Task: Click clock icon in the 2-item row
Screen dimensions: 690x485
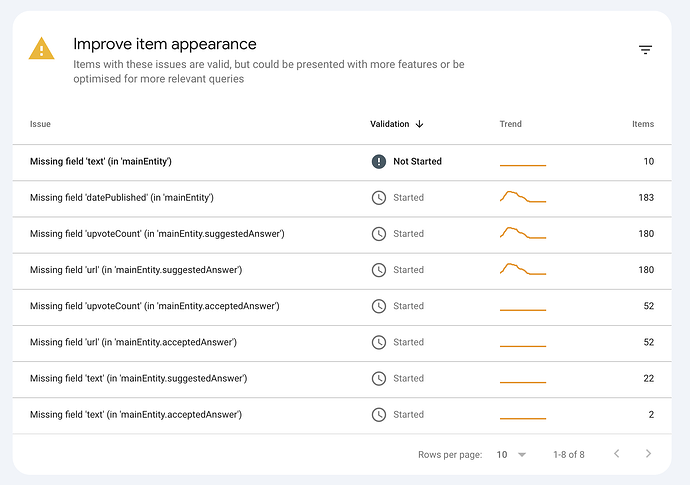Action: [378, 415]
